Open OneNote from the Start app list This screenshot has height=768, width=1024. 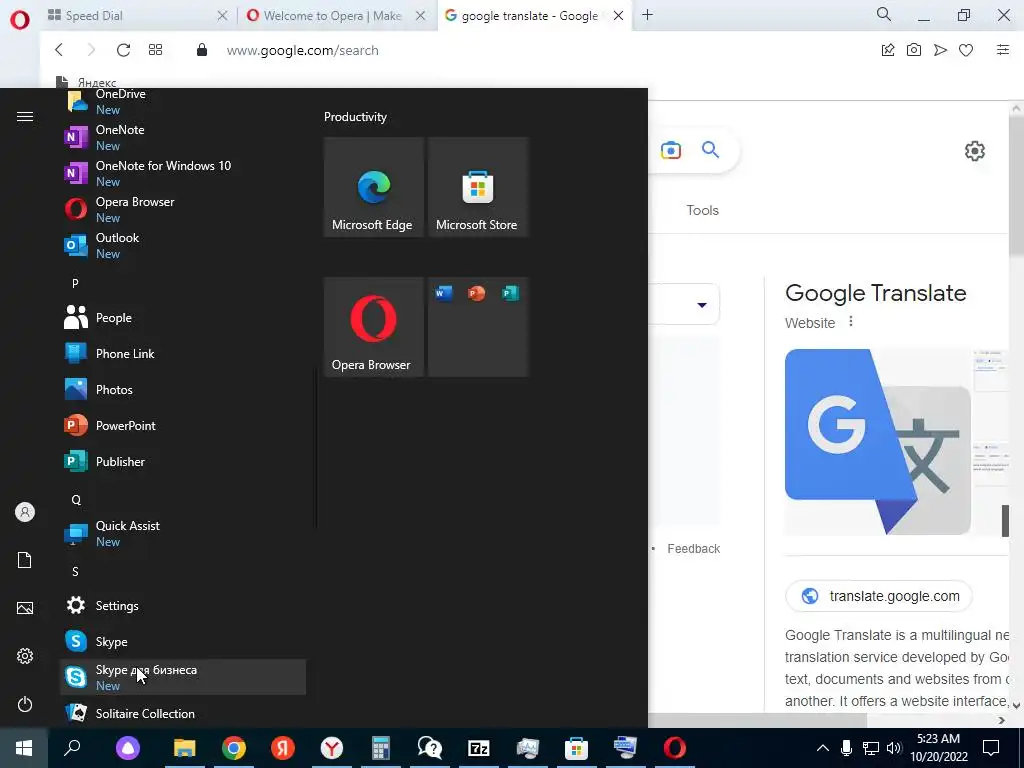tap(183, 137)
